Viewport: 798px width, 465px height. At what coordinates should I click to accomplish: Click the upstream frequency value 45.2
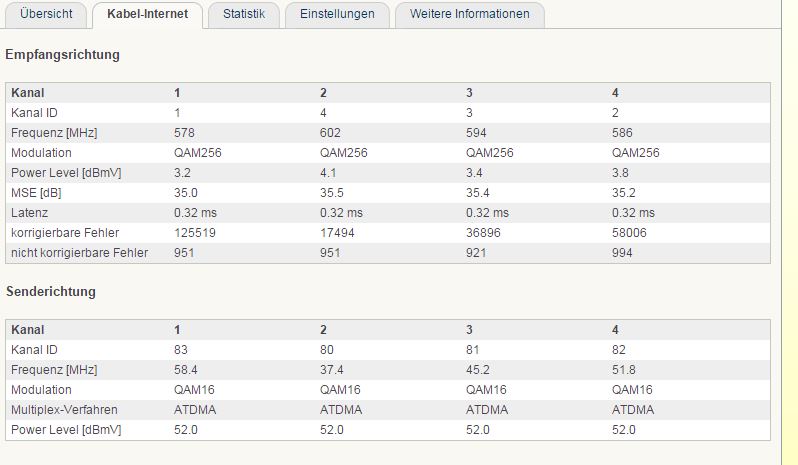pyautogui.click(x=478, y=370)
